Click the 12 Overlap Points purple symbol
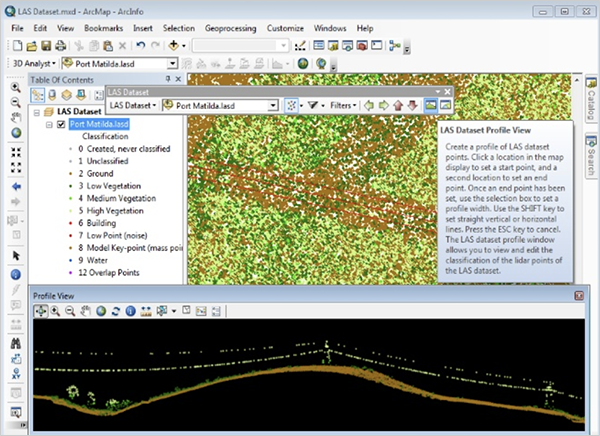This screenshot has height=436, width=600. pos(70,273)
